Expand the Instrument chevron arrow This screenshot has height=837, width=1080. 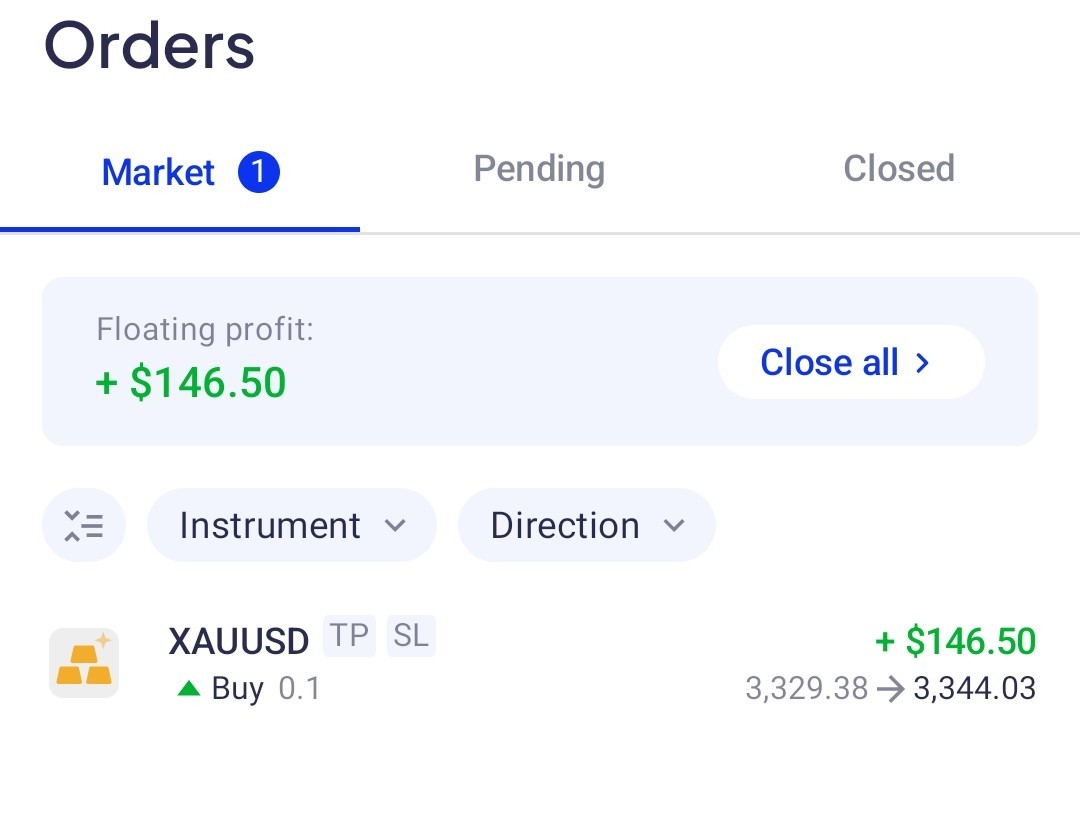pos(395,526)
